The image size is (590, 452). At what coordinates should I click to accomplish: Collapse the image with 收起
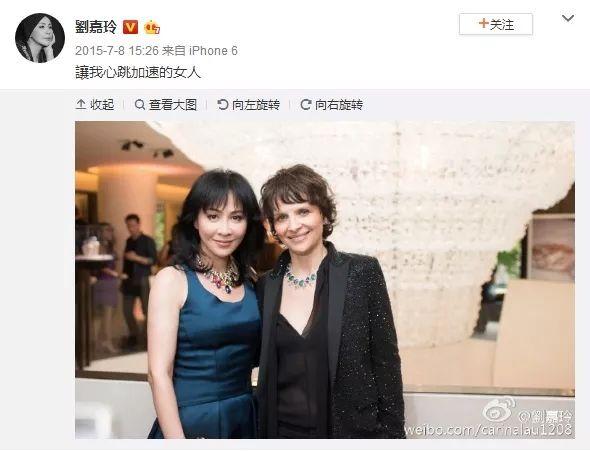(95, 105)
